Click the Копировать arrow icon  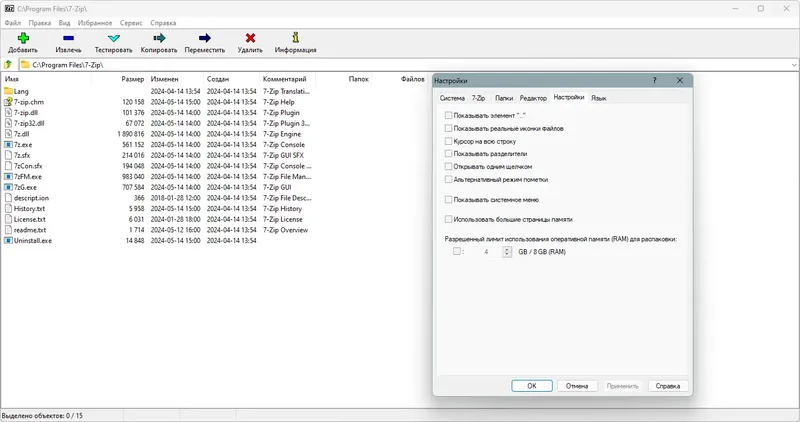(159, 38)
